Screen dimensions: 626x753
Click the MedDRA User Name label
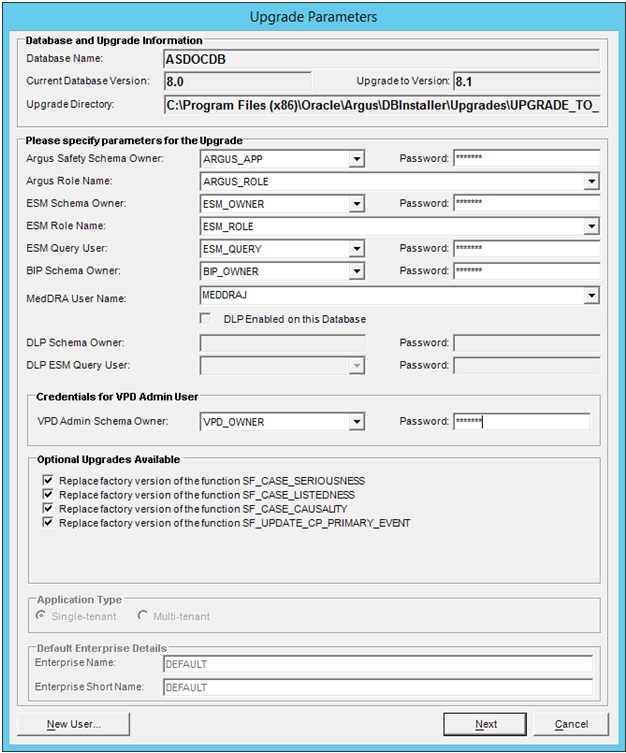coord(76,298)
